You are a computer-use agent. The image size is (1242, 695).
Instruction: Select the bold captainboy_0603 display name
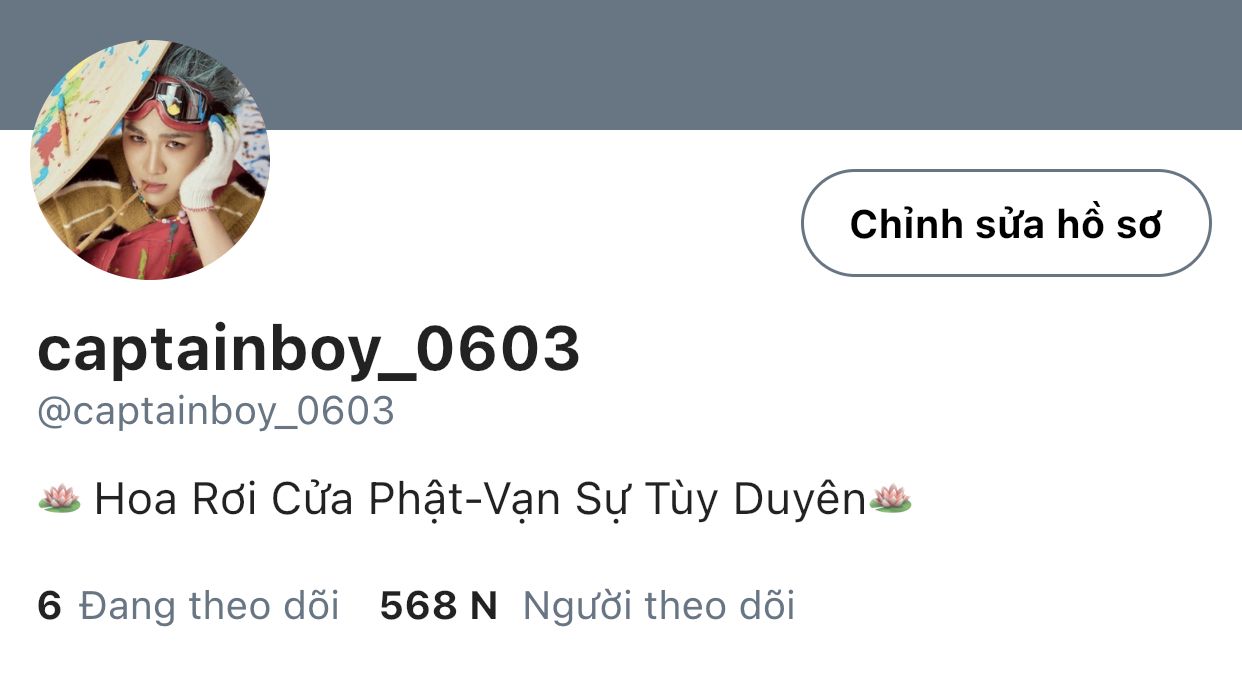pyautogui.click(x=308, y=350)
